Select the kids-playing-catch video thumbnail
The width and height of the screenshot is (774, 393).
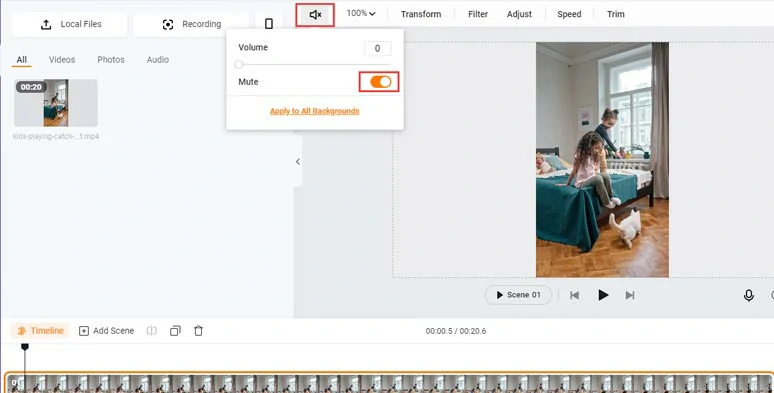[x=56, y=103]
